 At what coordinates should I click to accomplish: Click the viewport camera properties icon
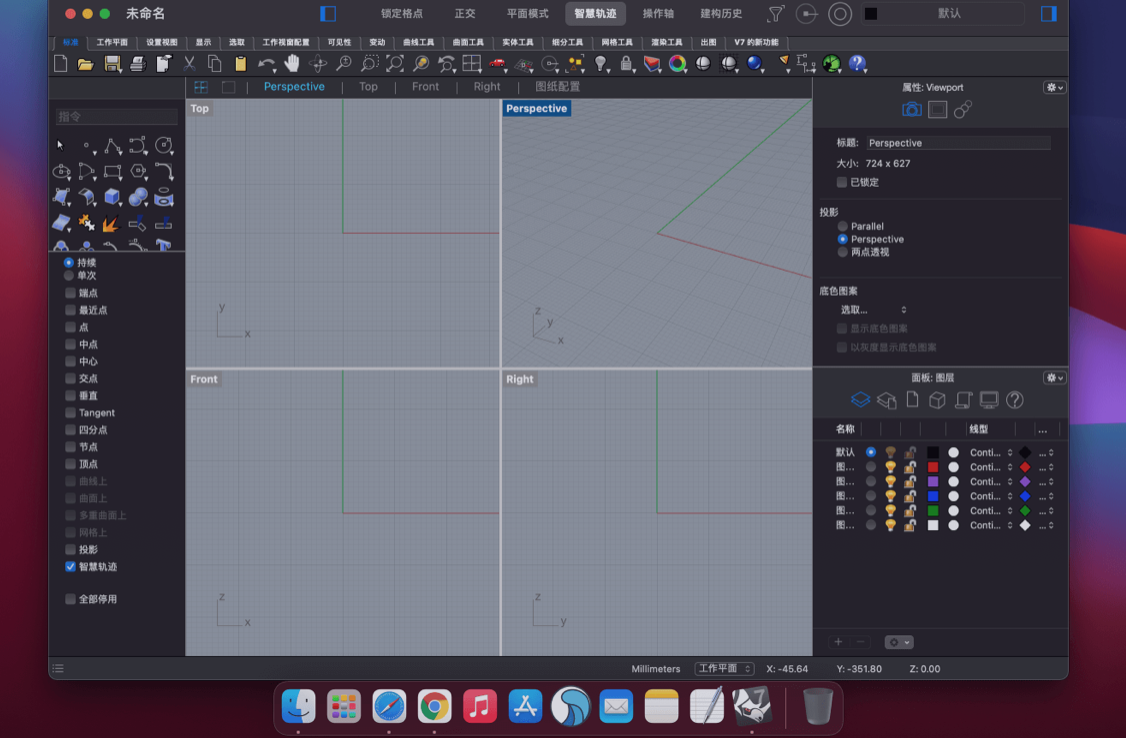point(911,110)
